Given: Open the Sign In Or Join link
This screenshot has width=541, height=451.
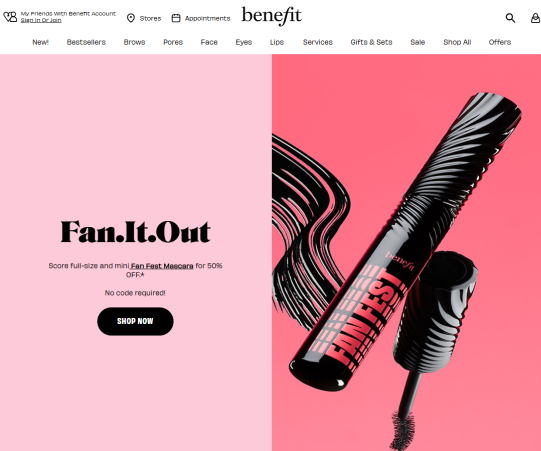Looking at the screenshot, I should click(x=41, y=20).
